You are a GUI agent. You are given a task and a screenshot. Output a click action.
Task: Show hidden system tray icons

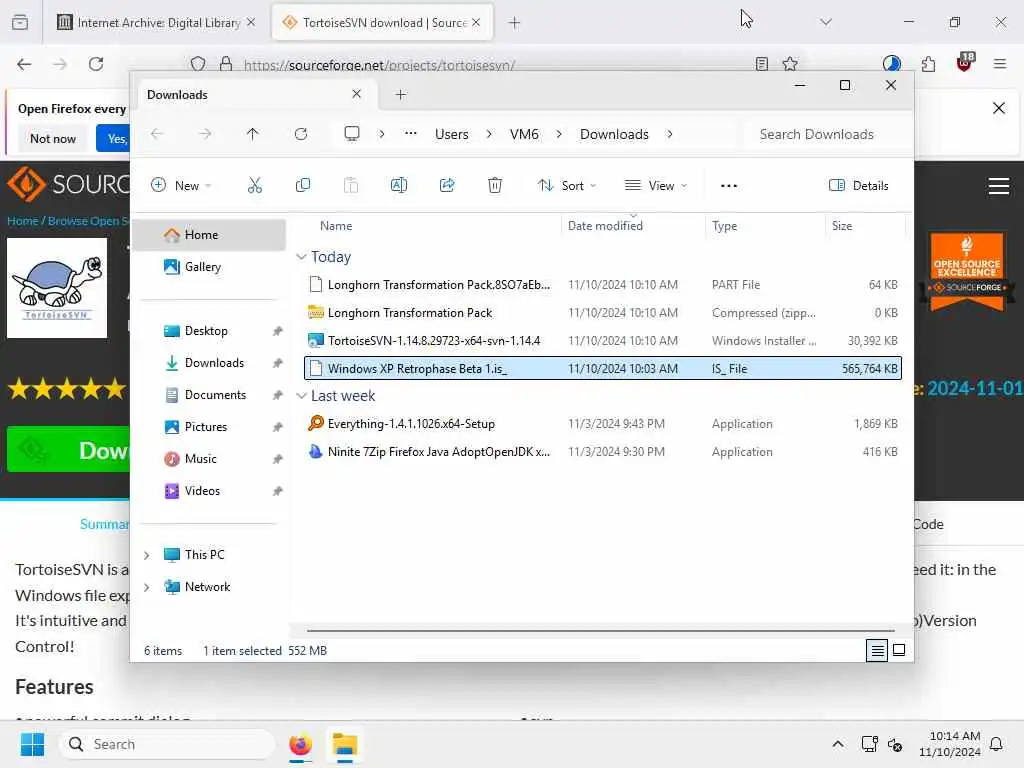click(838, 744)
